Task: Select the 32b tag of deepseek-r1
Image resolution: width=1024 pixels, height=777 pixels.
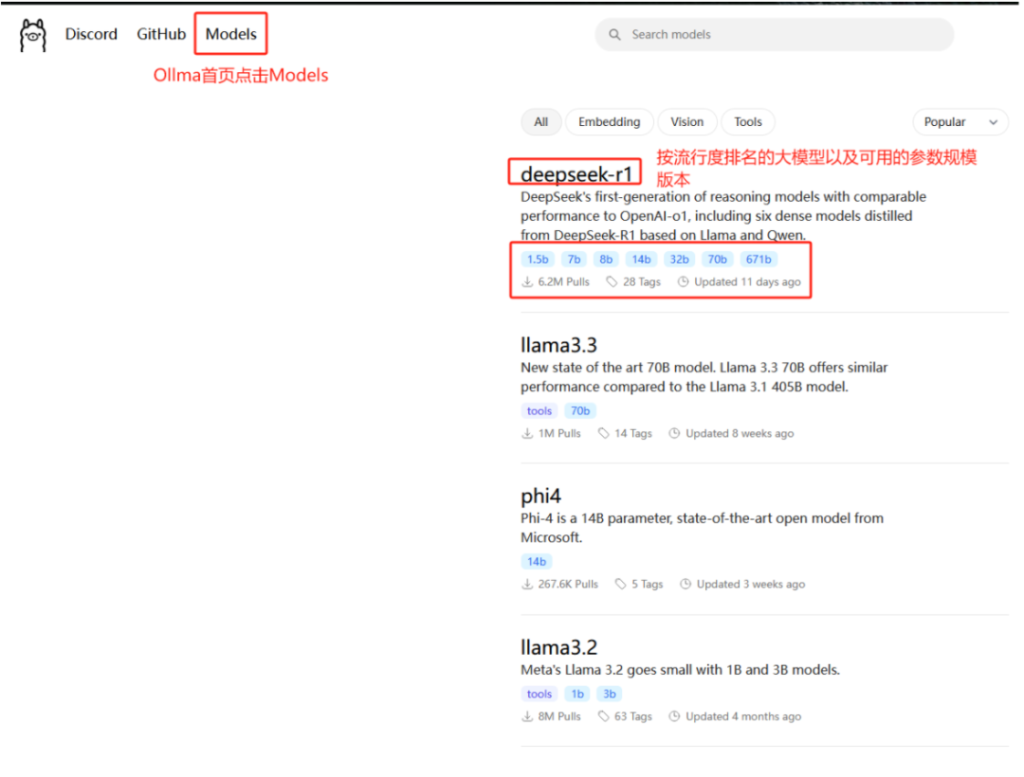Action: pyautogui.click(x=679, y=260)
